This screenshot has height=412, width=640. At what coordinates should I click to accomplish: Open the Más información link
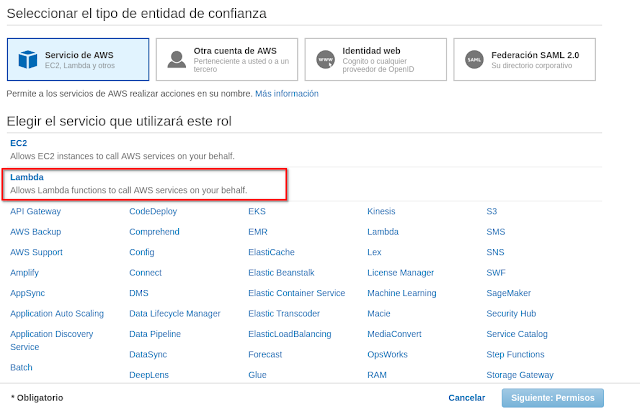[x=287, y=94]
